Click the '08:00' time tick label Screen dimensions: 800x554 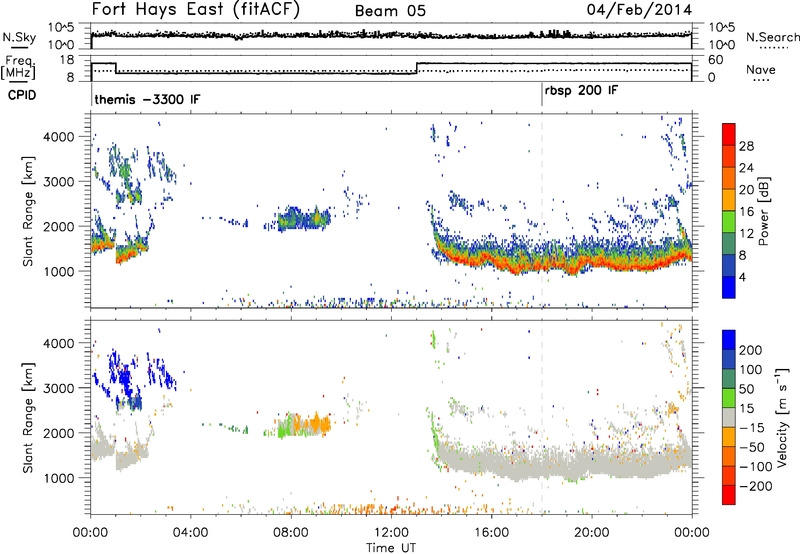[291, 533]
